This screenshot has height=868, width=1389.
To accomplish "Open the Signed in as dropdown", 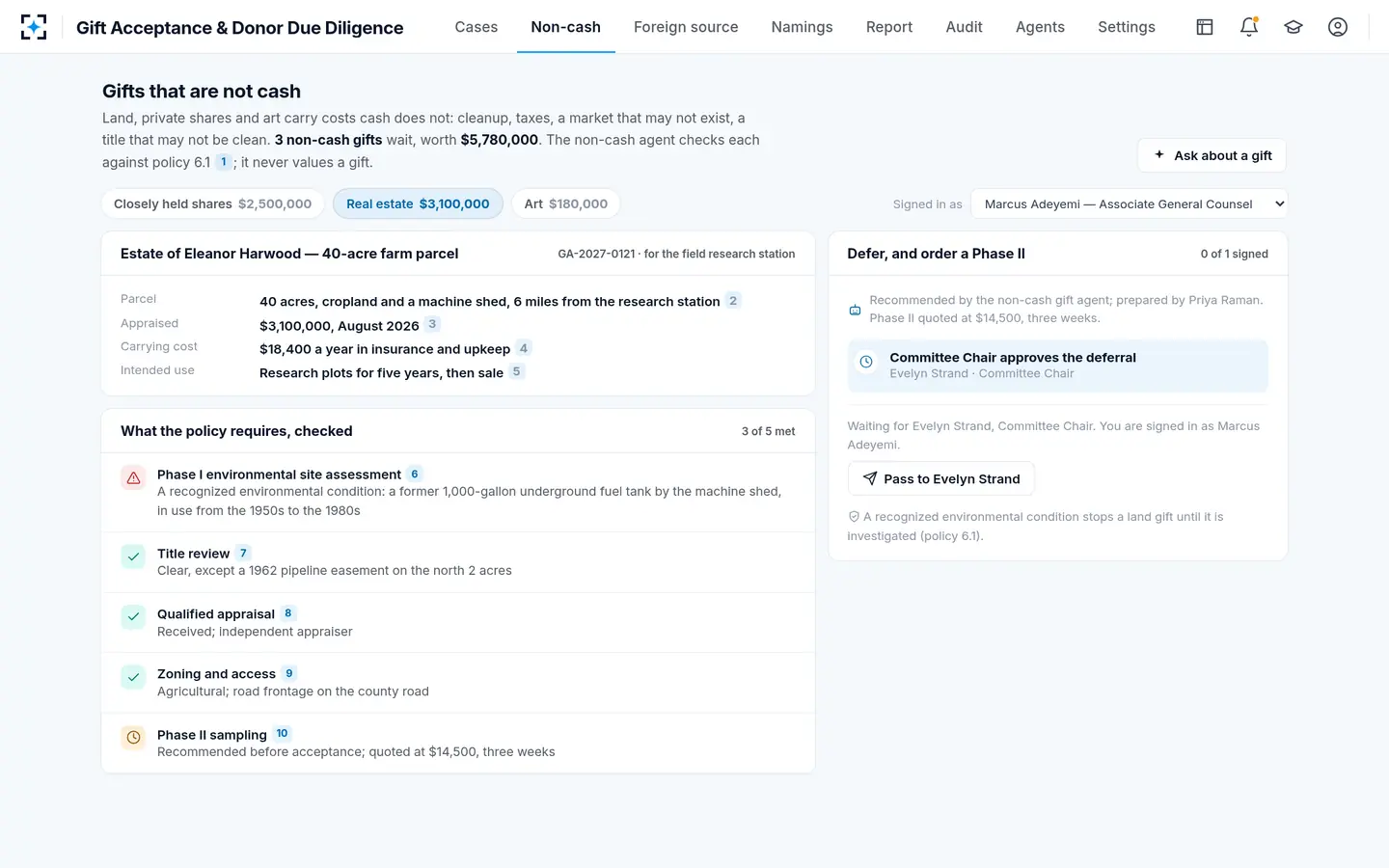I will [x=1130, y=203].
